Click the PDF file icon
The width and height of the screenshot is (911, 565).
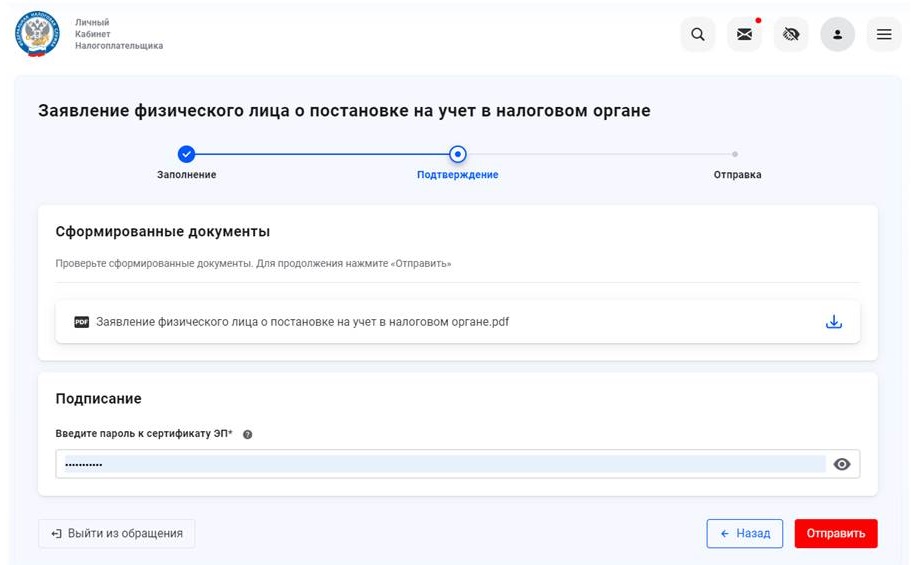(81, 322)
